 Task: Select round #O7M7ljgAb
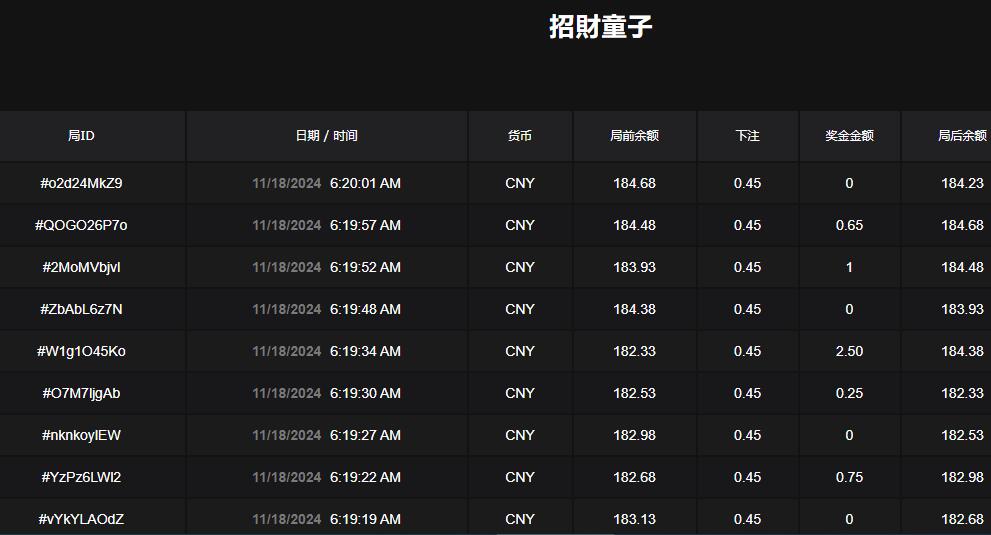point(81,393)
